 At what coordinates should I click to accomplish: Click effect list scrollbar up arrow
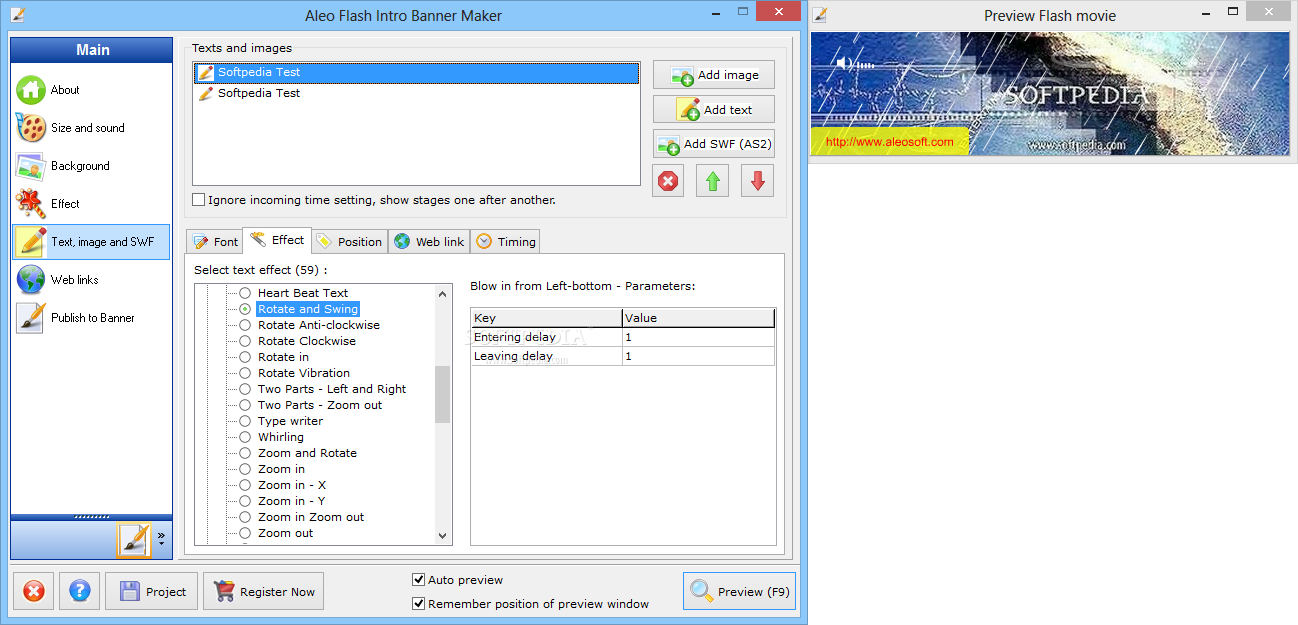(x=443, y=293)
